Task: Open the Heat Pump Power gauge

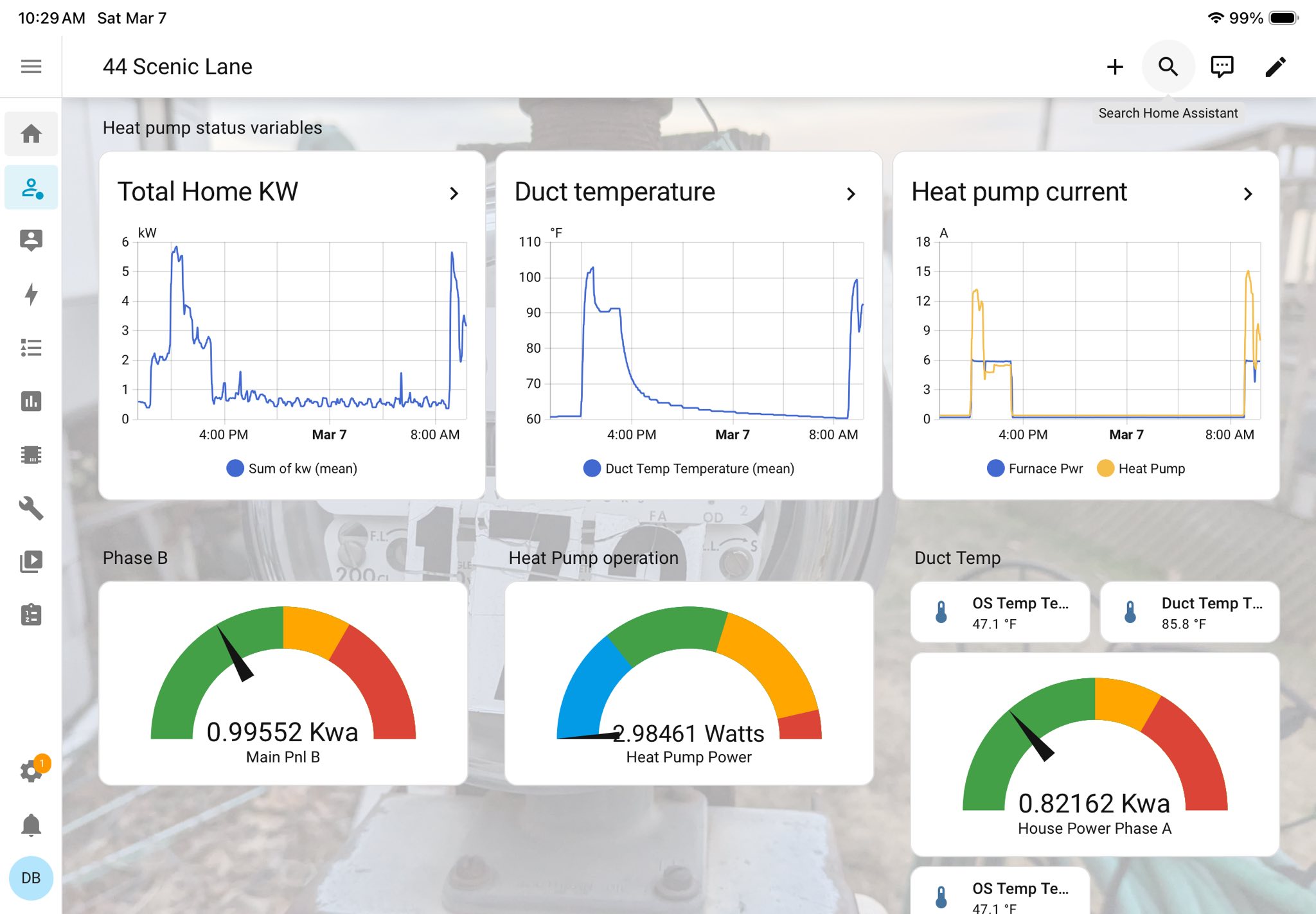Action: (x=689, y=683)
